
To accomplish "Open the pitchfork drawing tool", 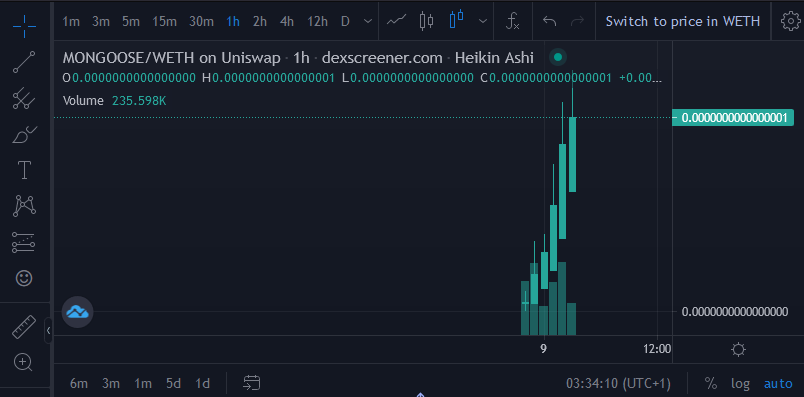I will [x=24, y=98].
